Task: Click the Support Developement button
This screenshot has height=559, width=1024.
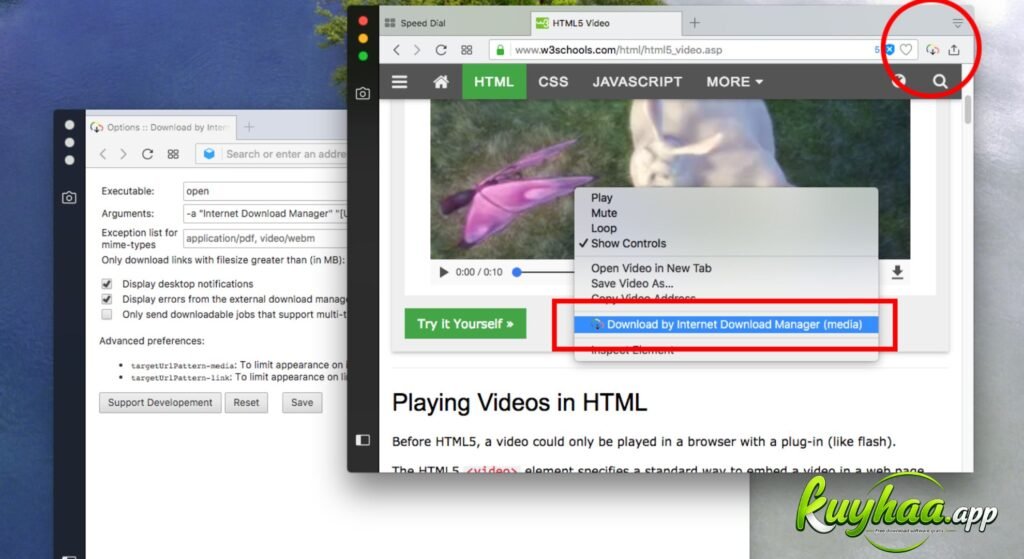Action: (x=160, y=402)
